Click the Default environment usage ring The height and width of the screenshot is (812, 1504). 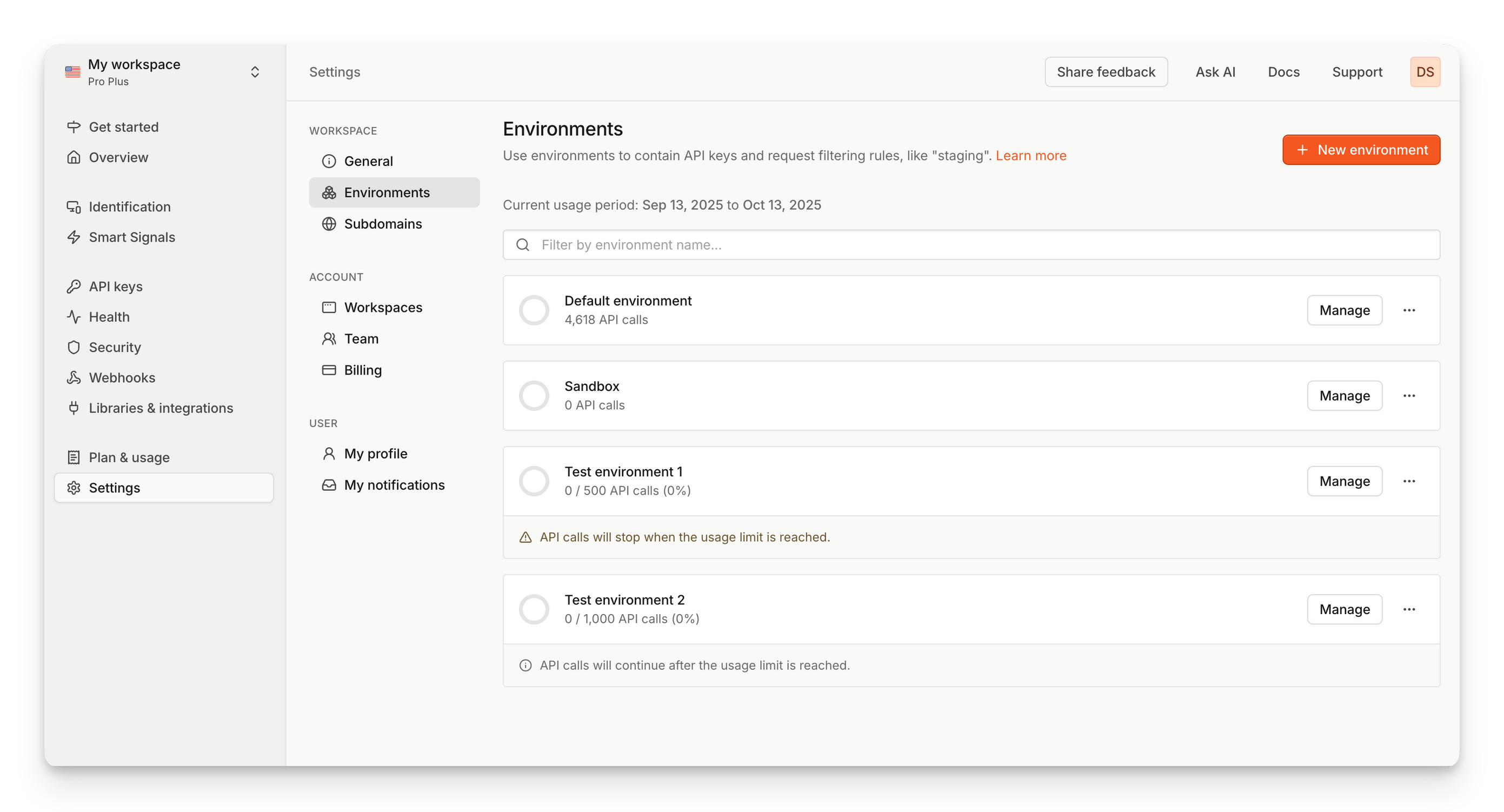534,310
